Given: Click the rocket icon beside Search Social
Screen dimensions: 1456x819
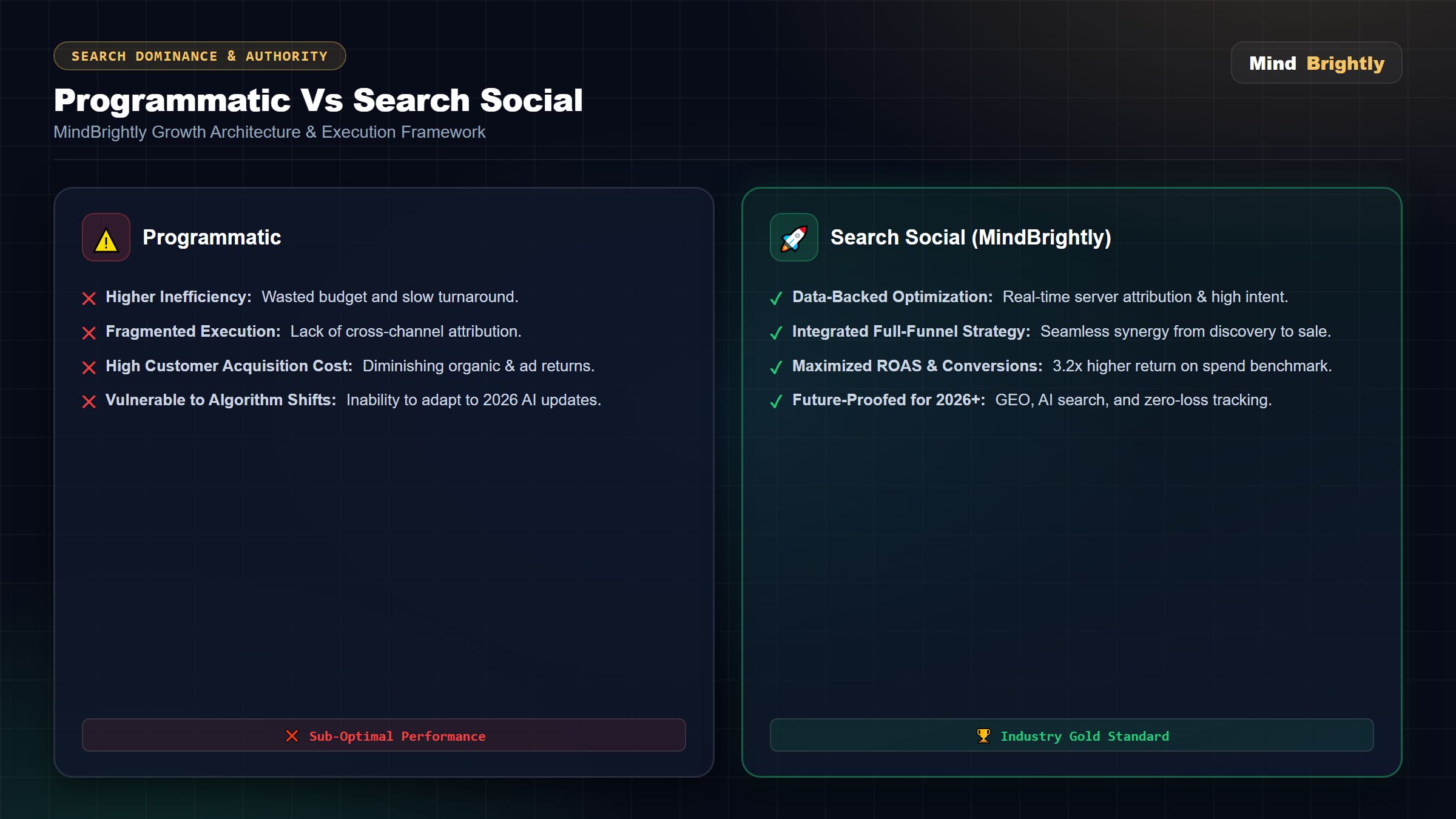Looking at the screenshot, I should (794, 238).
